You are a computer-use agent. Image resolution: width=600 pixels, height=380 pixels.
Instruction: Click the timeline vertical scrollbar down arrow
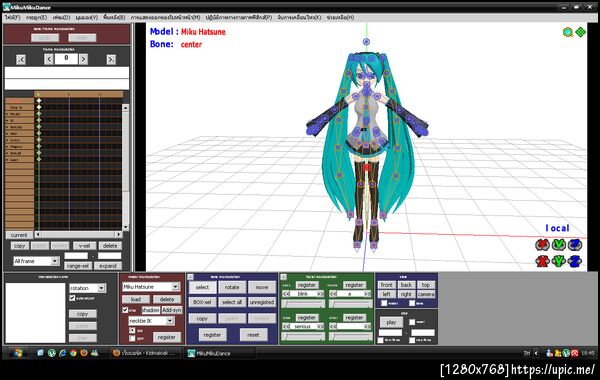click(x=125, y=227)
